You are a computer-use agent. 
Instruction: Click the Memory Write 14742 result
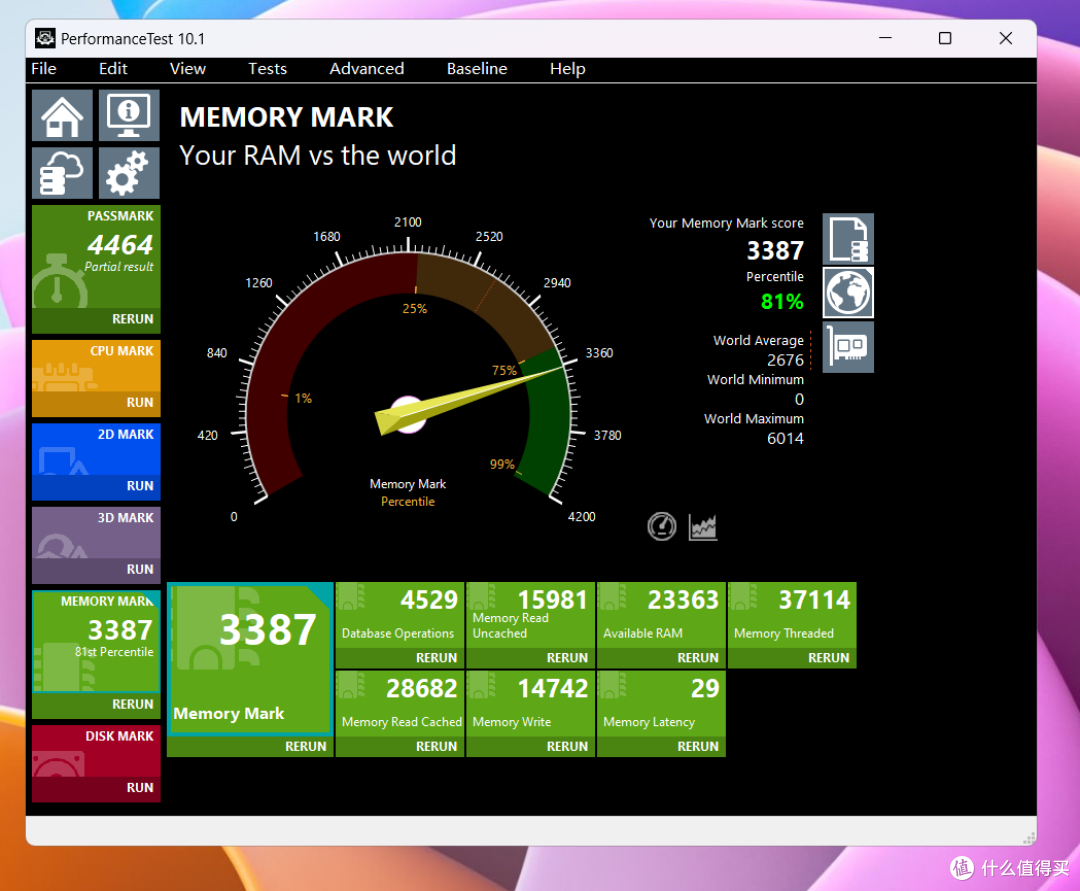click(530, 704)
